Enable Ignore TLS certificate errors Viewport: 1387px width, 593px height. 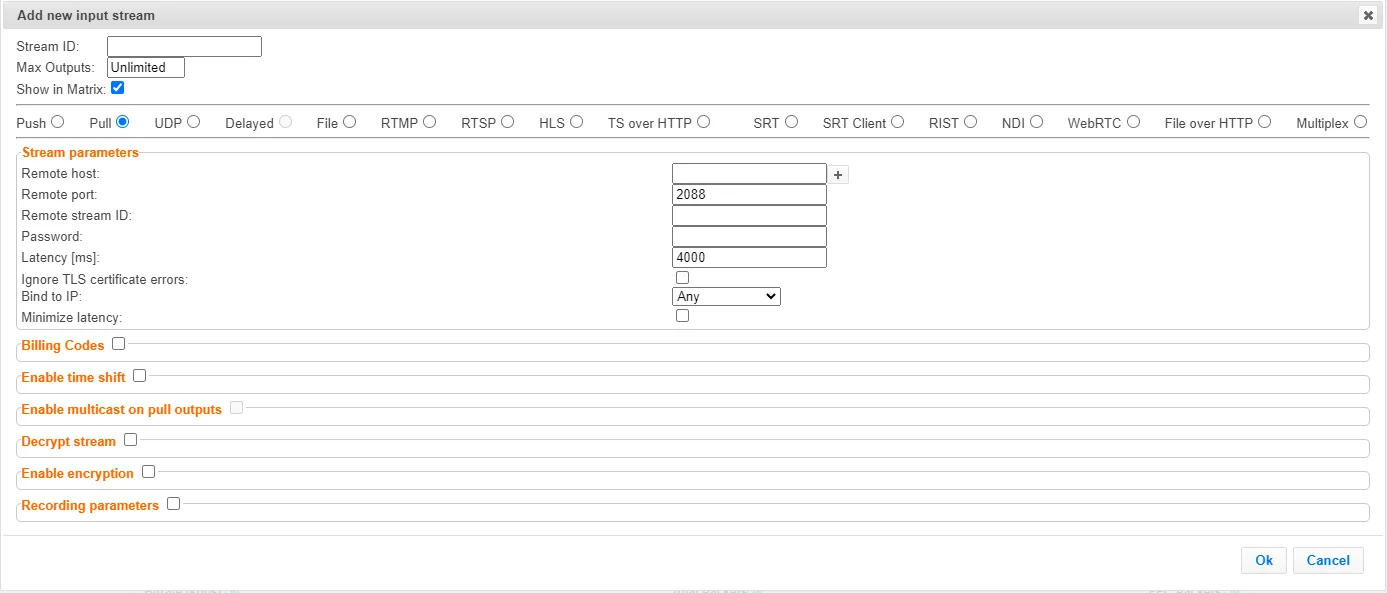[x=682, y=277]
